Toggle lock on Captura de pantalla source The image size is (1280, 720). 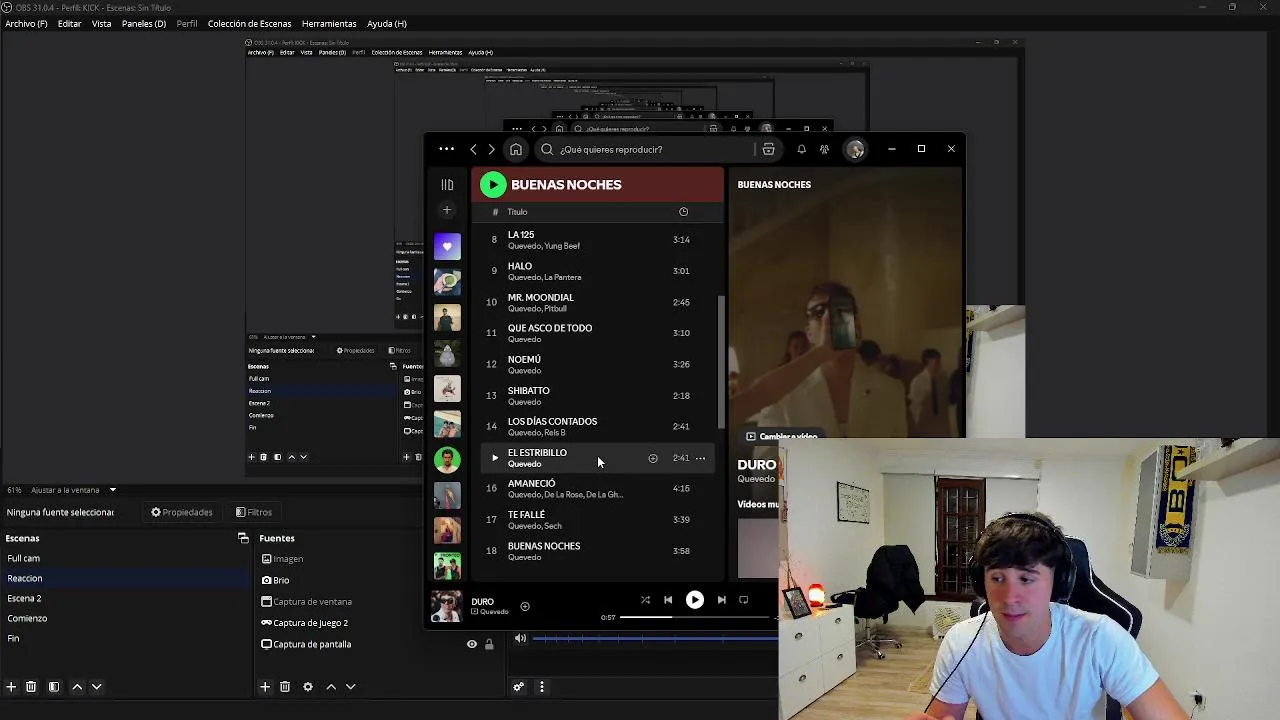click(489, 644)
